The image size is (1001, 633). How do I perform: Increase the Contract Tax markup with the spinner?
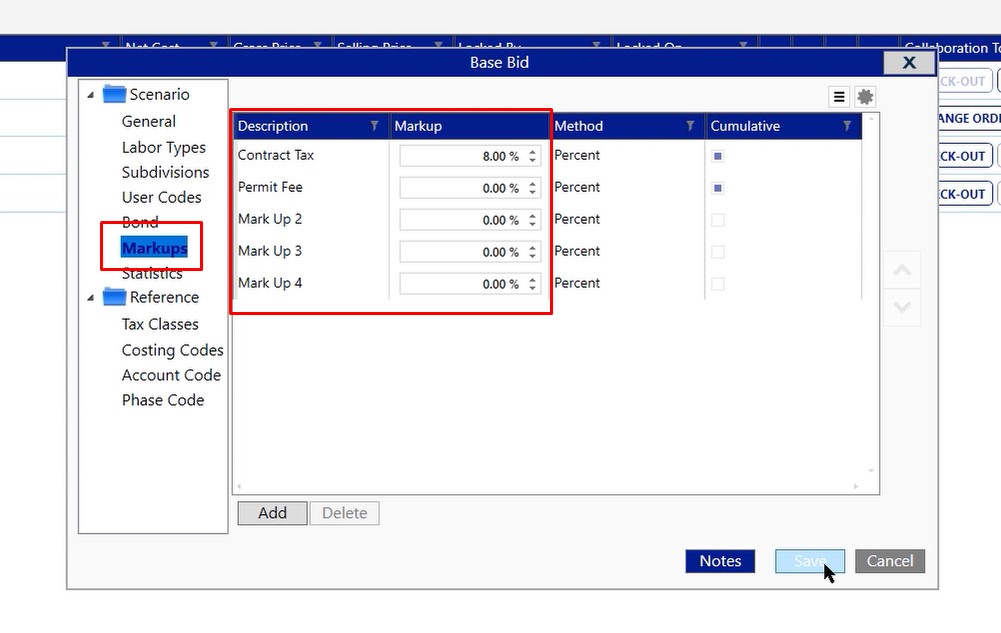click(x=533, y=152)
